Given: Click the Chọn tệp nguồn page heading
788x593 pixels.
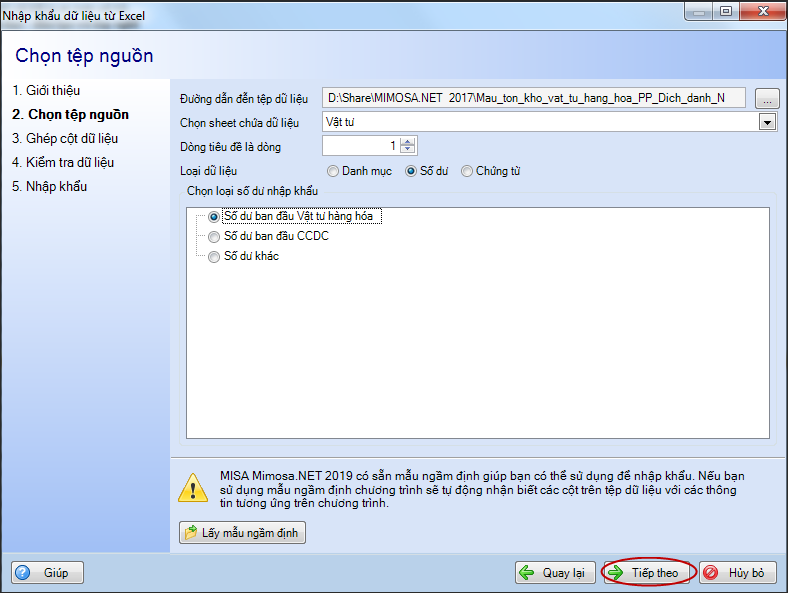Looking at the screenshot, I should [84, 56].
